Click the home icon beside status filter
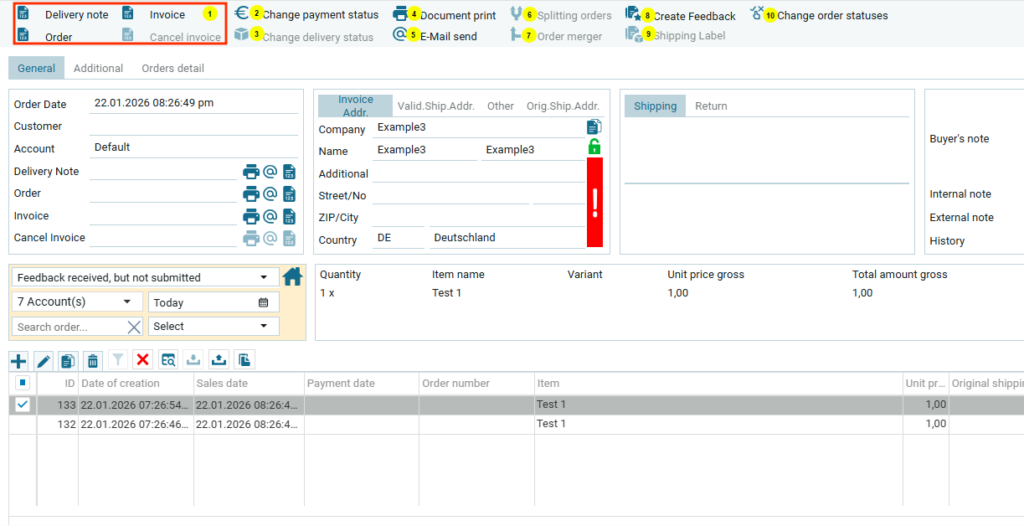Image resolution: width=1024 pixels, height=526 pixels. pyautogui.click(x=292, y=277)
